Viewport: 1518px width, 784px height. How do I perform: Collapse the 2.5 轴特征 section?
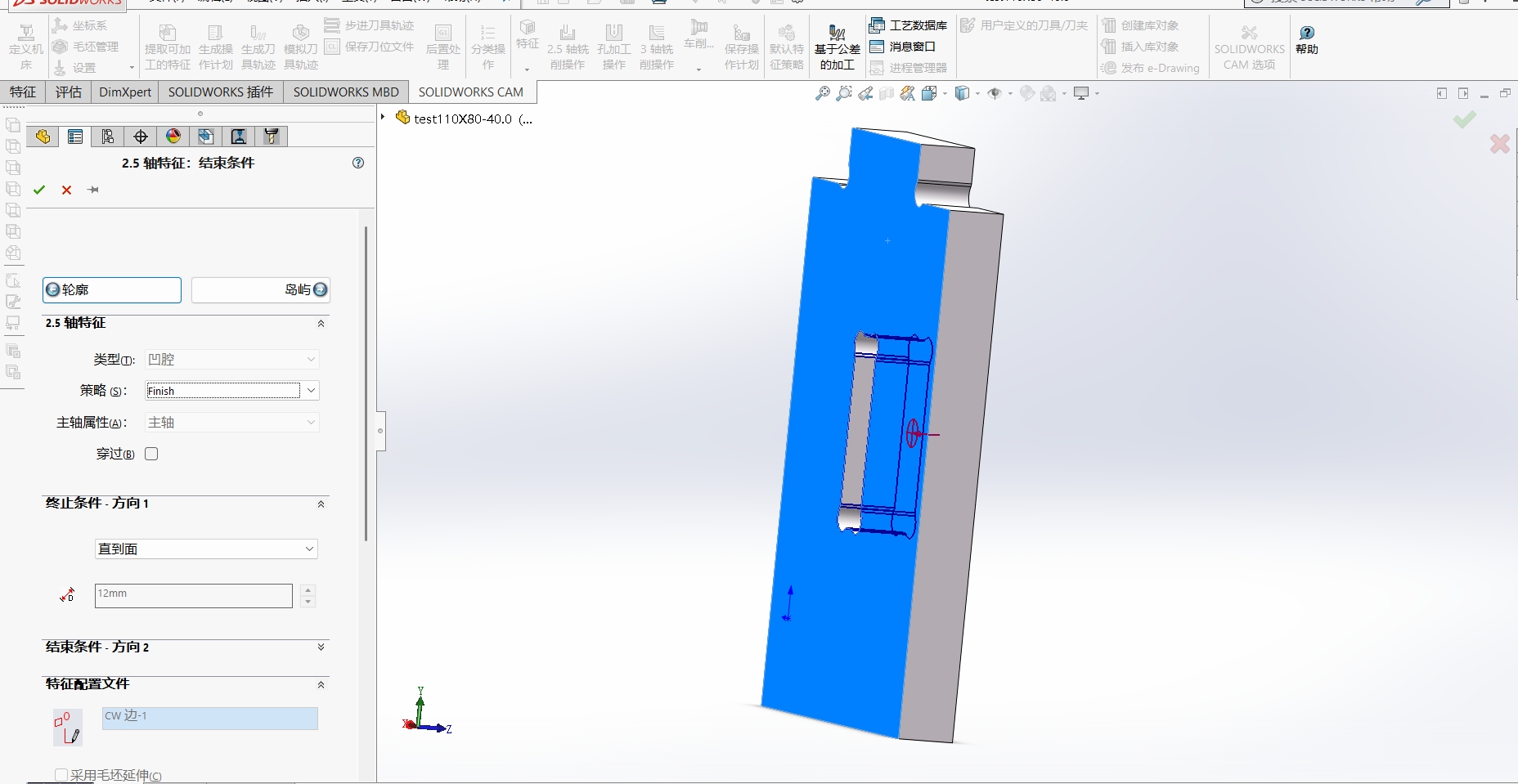tap(321, 324)
